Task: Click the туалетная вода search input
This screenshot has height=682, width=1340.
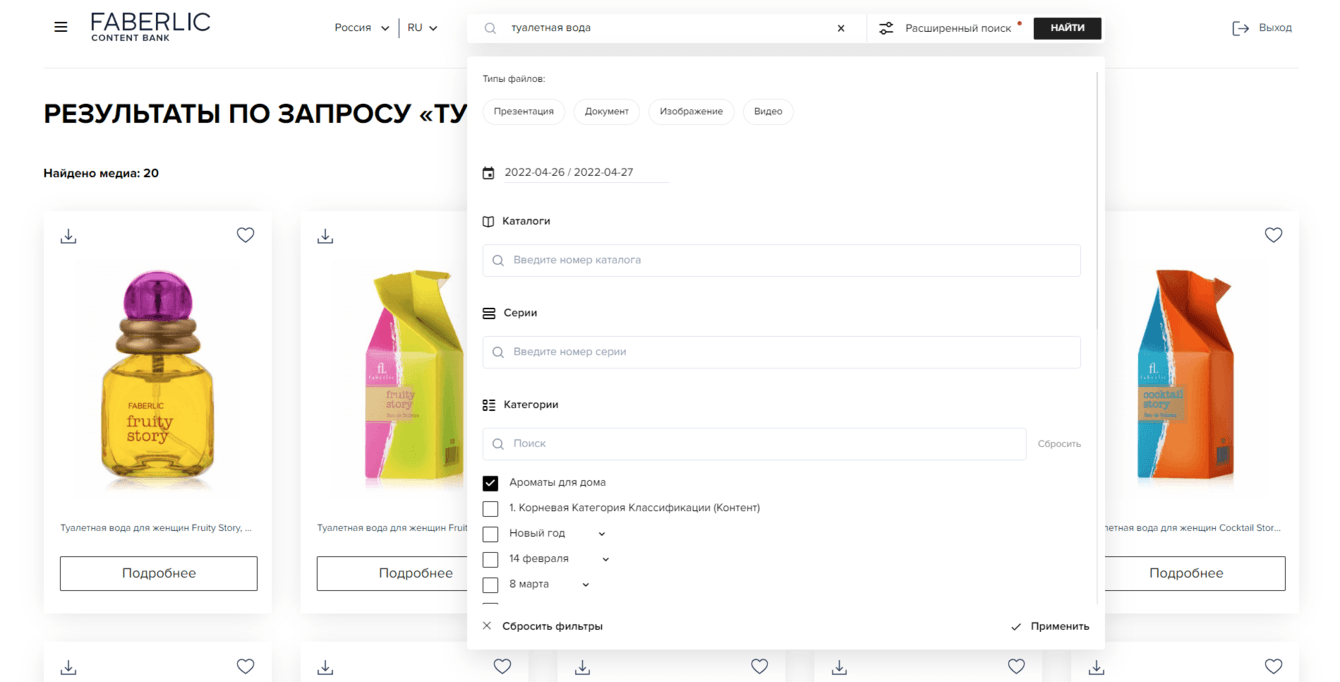Action: (x=670, y=28)
